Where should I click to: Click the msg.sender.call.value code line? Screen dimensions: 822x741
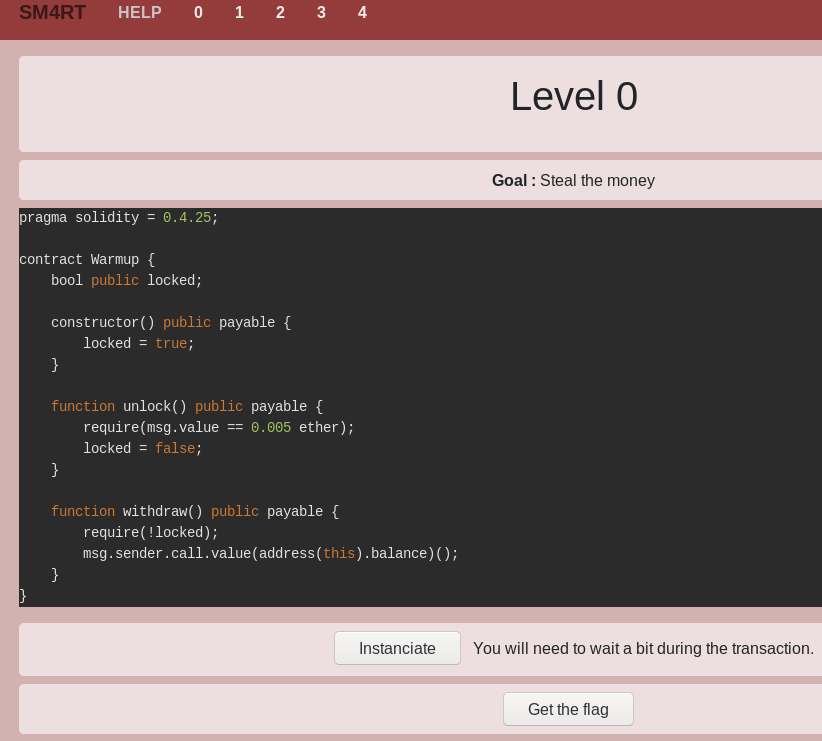pyautogui.click(x=270, y=554)
